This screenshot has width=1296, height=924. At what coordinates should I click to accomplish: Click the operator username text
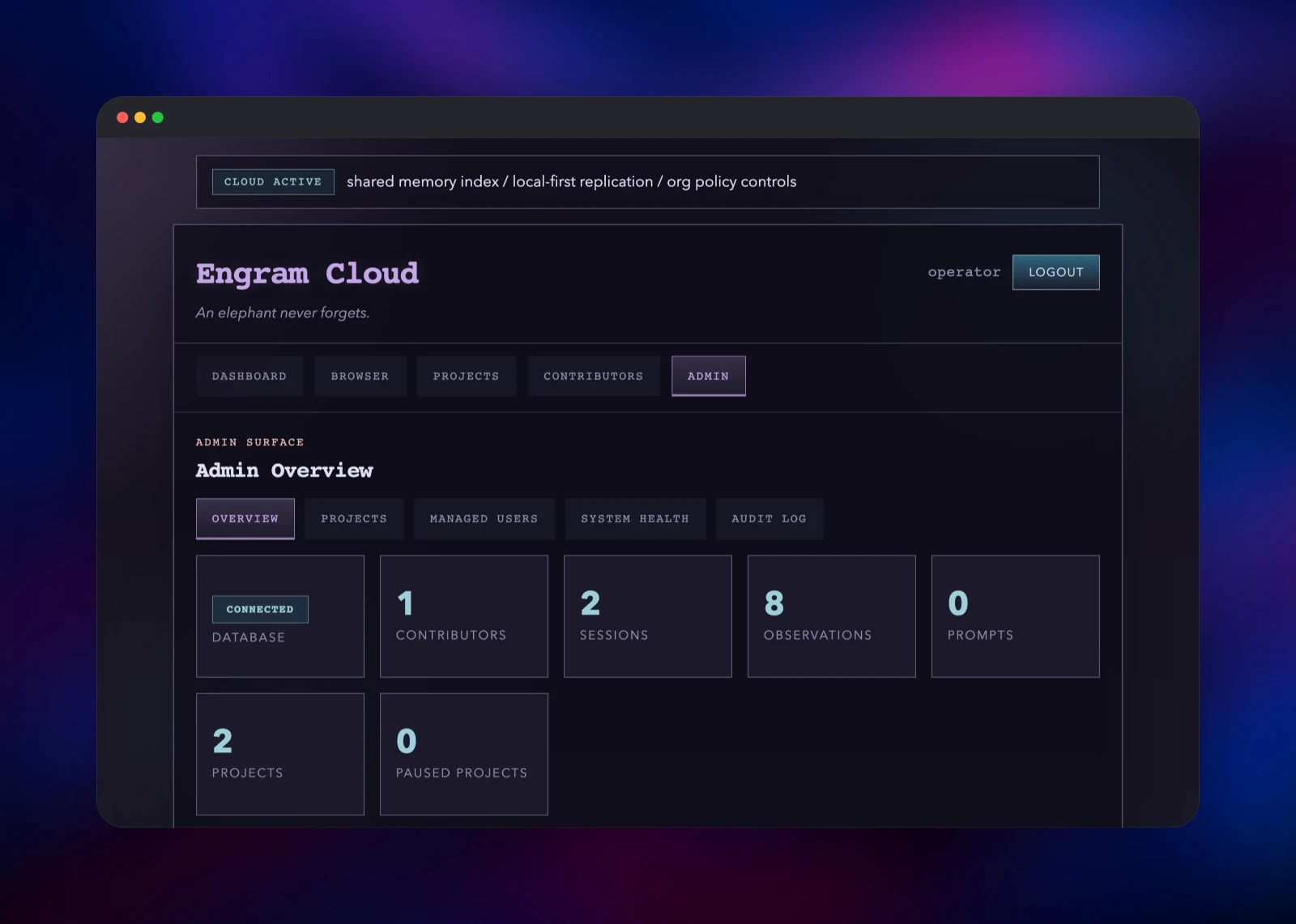(x=964, y=272)
